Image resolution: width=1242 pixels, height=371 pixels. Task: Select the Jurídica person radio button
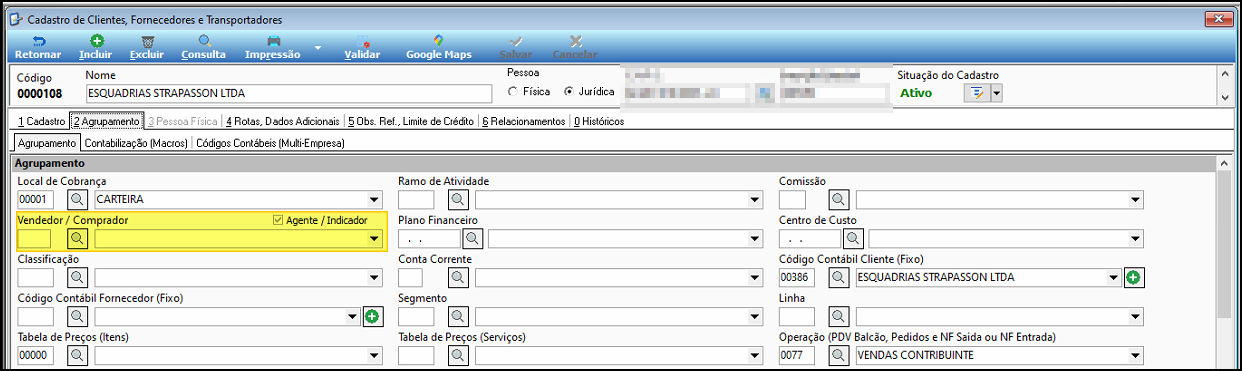click(570, 92)
